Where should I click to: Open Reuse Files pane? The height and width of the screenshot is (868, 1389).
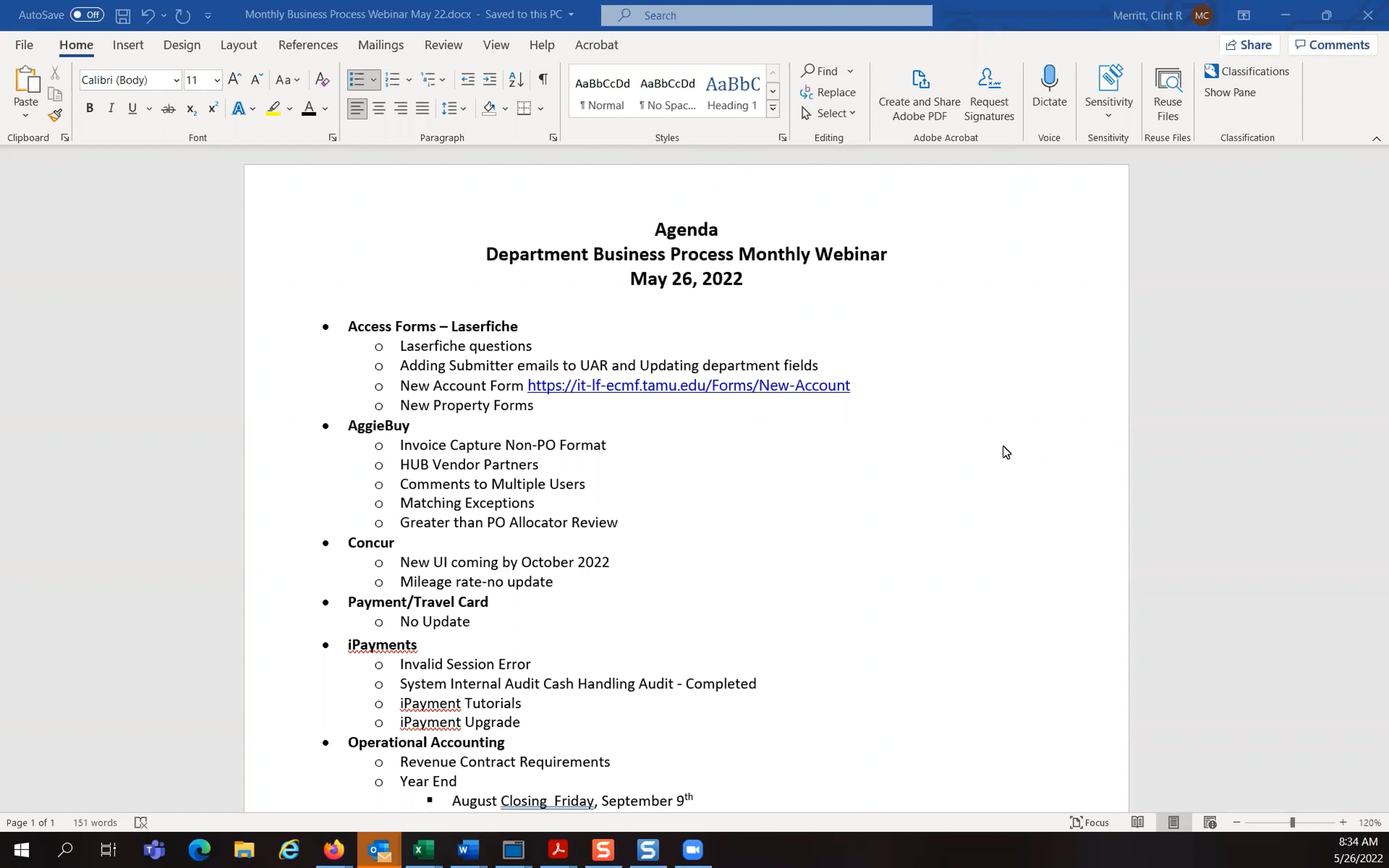pyautogui.click(x=1167, y=94)
